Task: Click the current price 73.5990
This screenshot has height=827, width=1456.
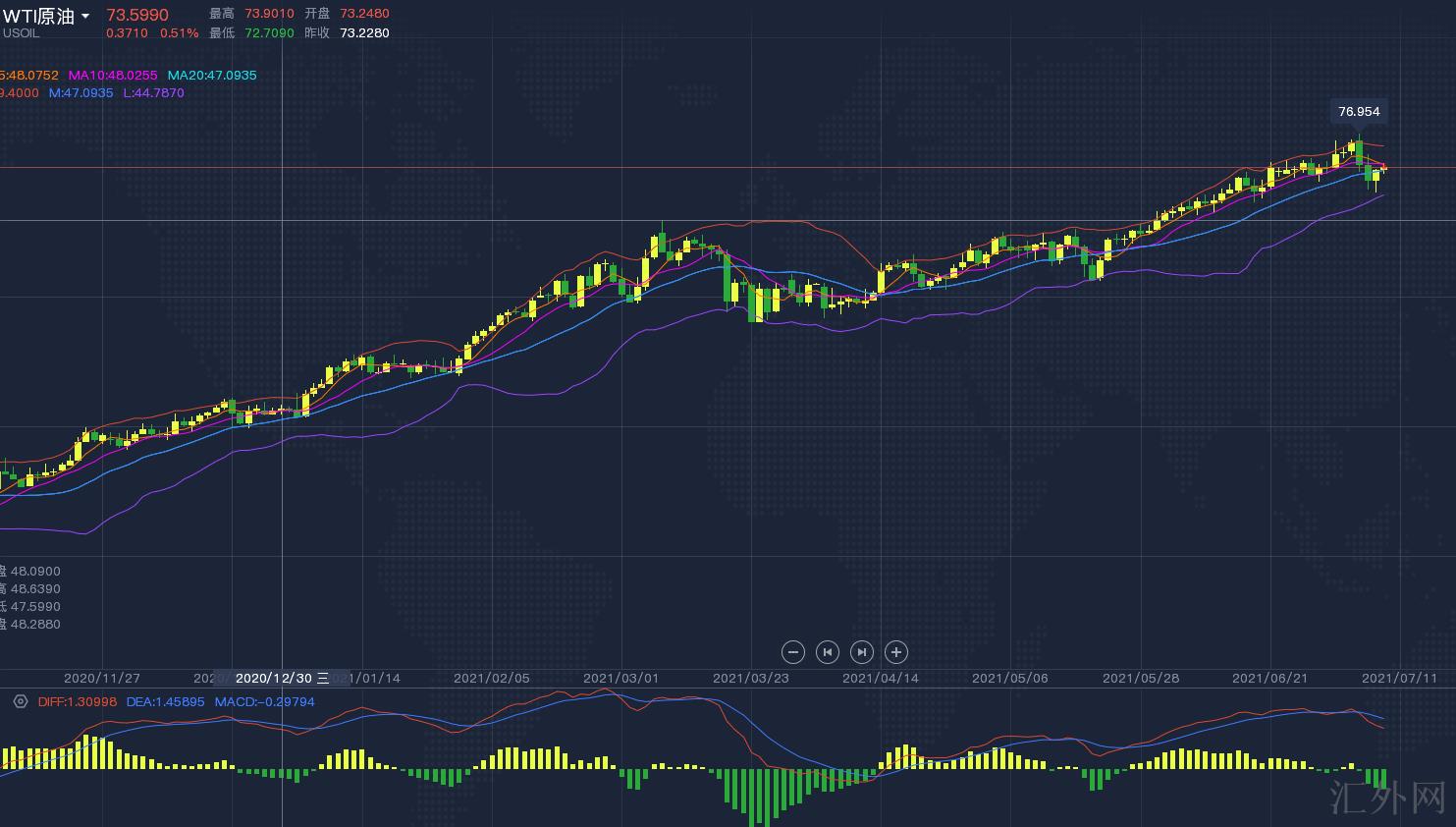Action: point(137,16)
